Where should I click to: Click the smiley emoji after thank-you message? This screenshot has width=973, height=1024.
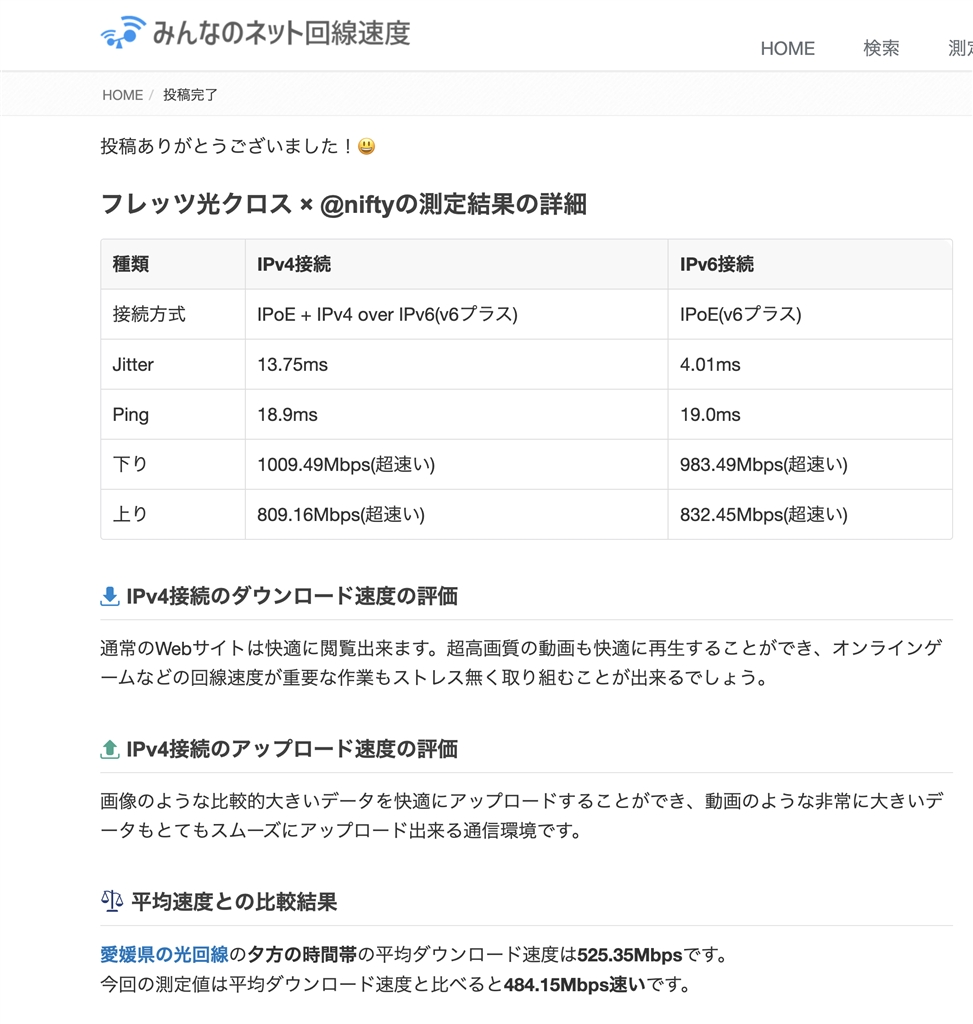tap(367, 146)
